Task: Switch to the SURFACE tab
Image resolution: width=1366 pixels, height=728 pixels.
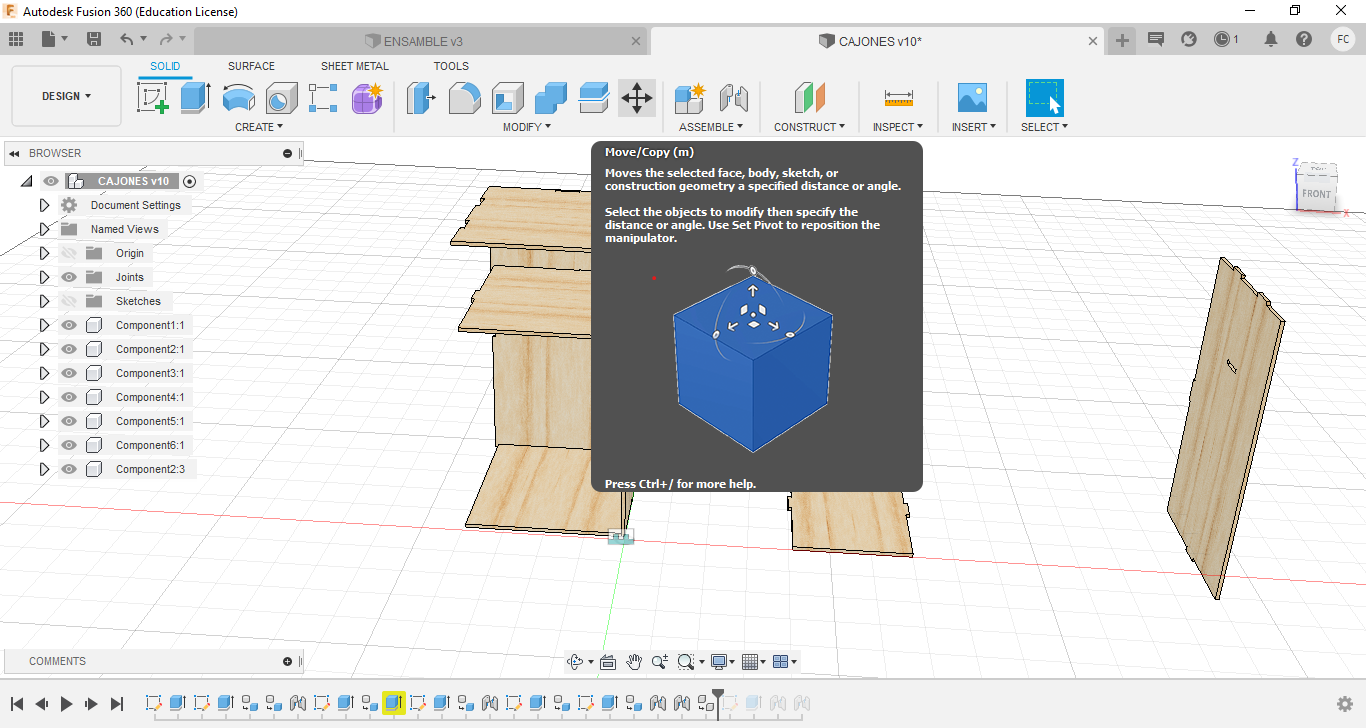Action: coord(251,66)
